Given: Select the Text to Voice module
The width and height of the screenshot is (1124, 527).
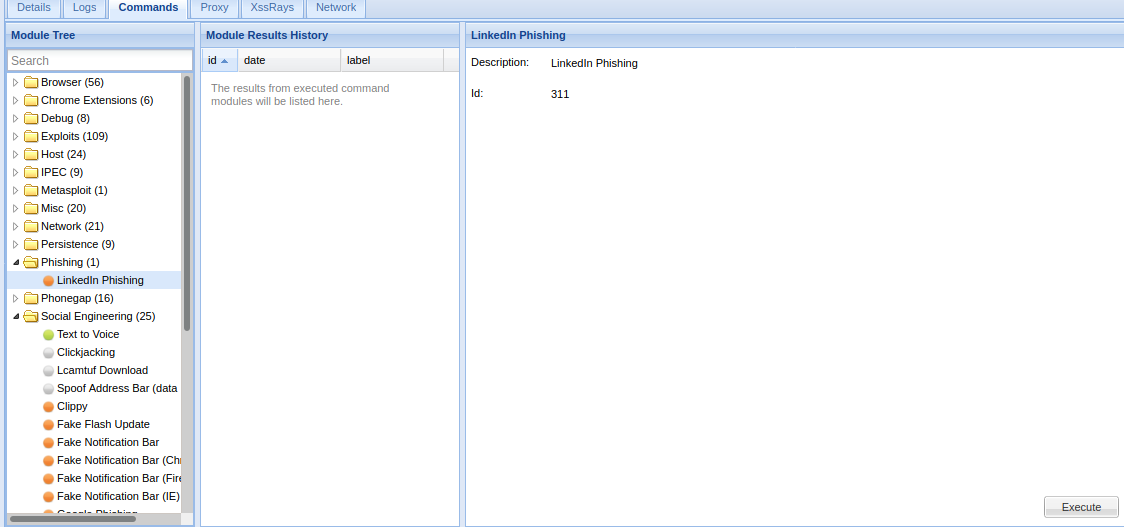Looking at the screenshot, I should tap(88, 334).
